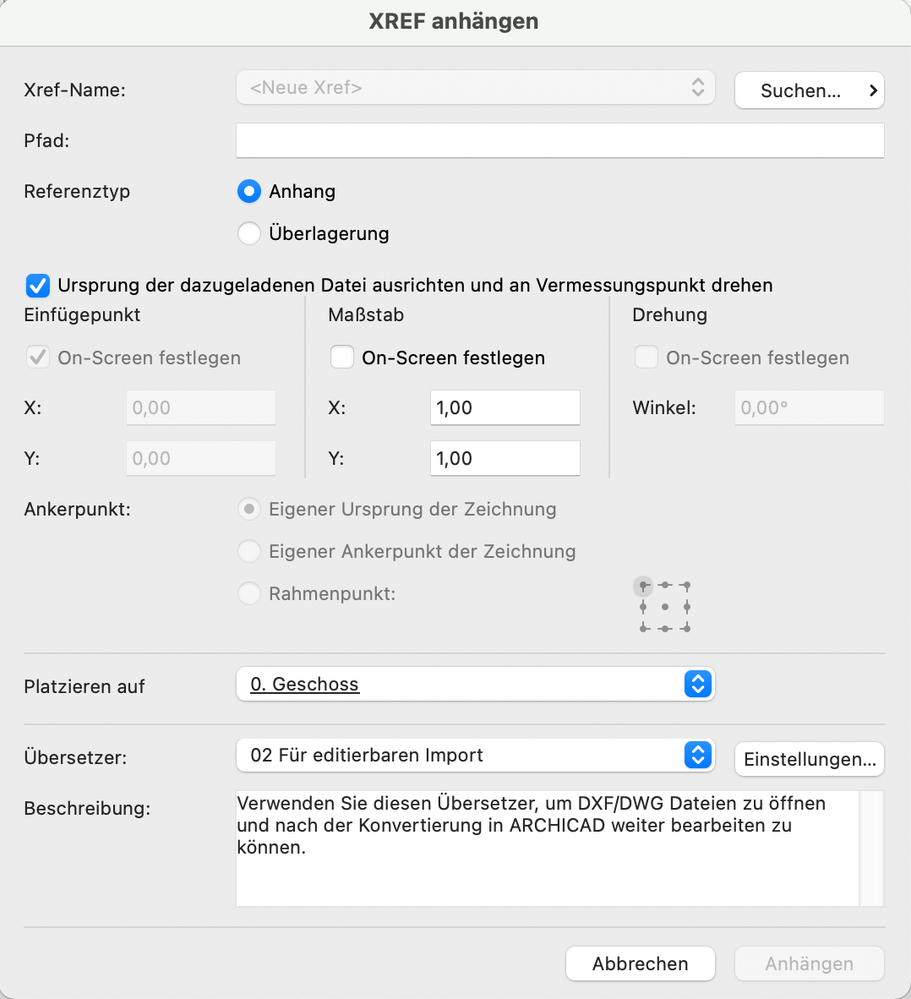
Task: Click the Maßstab X value field
Action: (505, 408)
